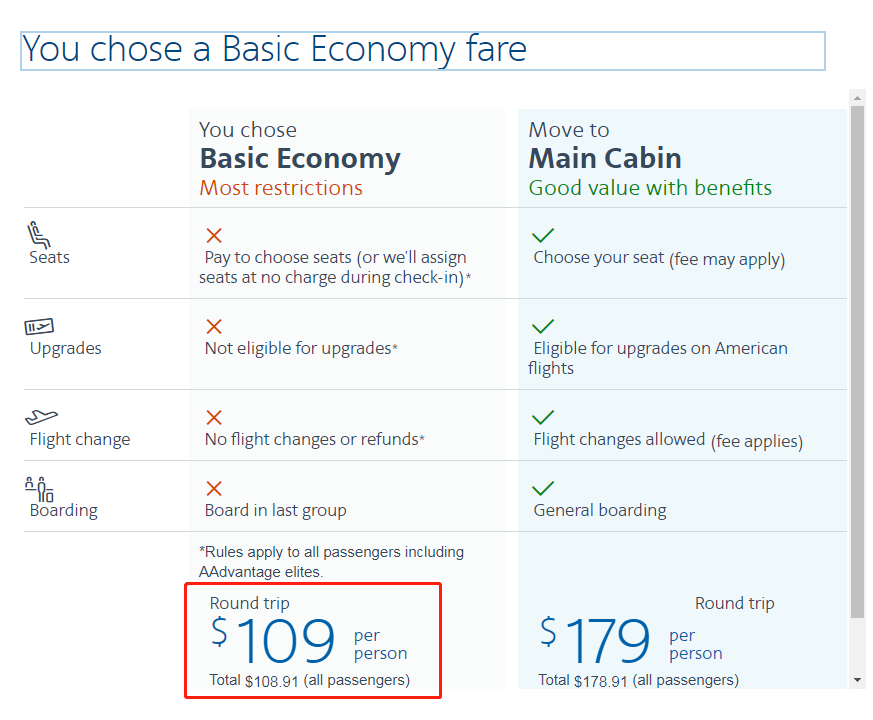The height and width of the screenshot is (720, 873).
Task: Click the Upgrades boarding pass icon
Action: 39,326
